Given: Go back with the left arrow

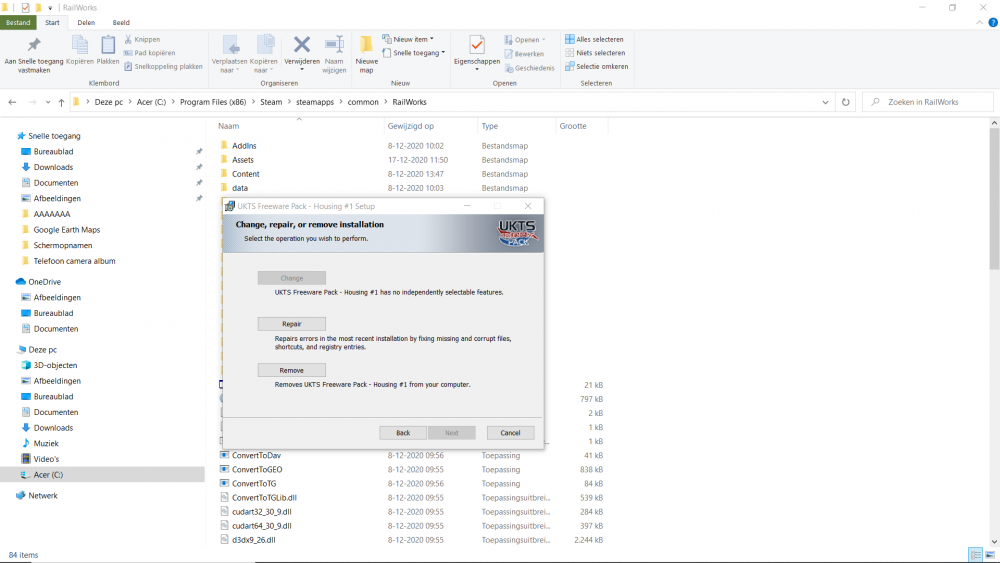Looking at the screenshot, I should [x=12, y=102].
